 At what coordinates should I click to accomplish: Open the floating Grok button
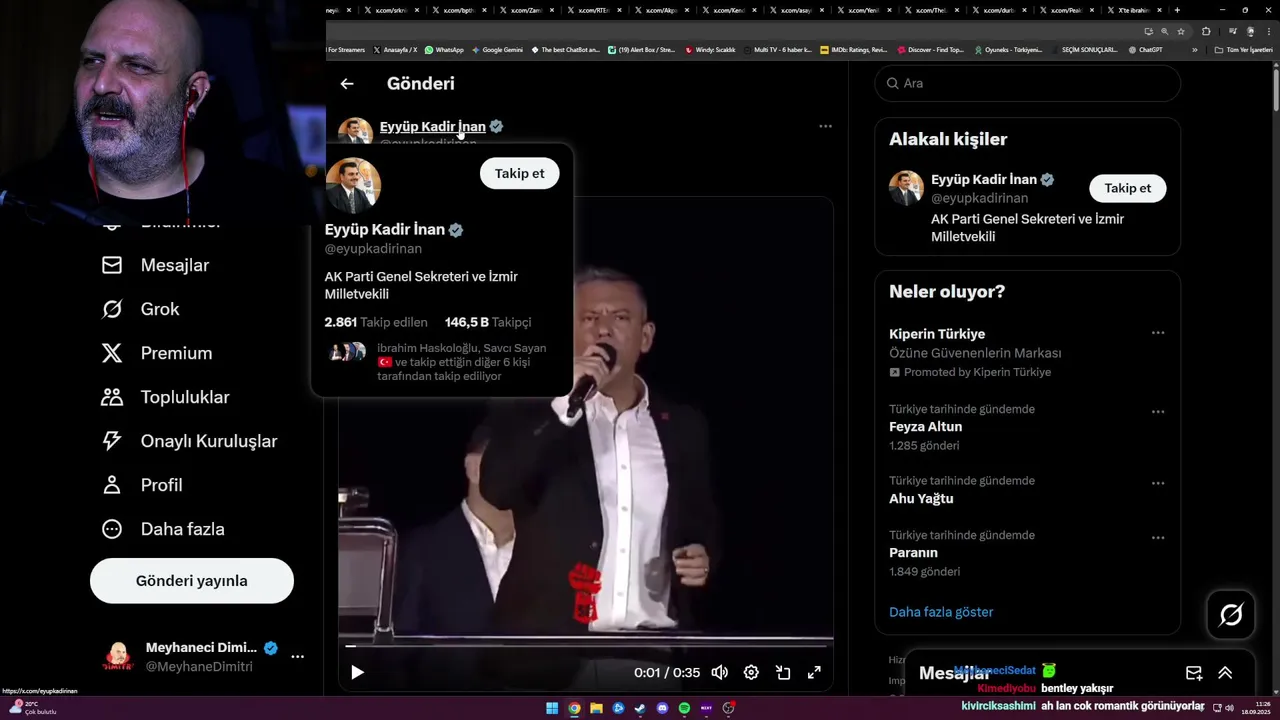[1231, 615]
